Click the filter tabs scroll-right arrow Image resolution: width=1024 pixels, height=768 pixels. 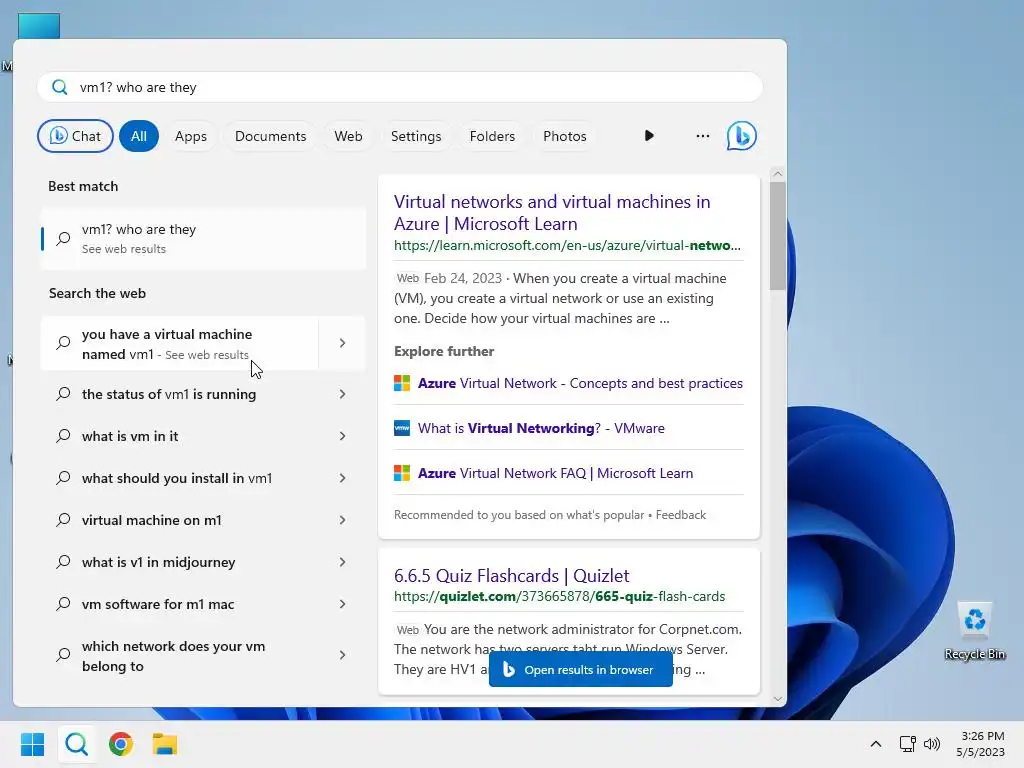[x=648, y=136]
